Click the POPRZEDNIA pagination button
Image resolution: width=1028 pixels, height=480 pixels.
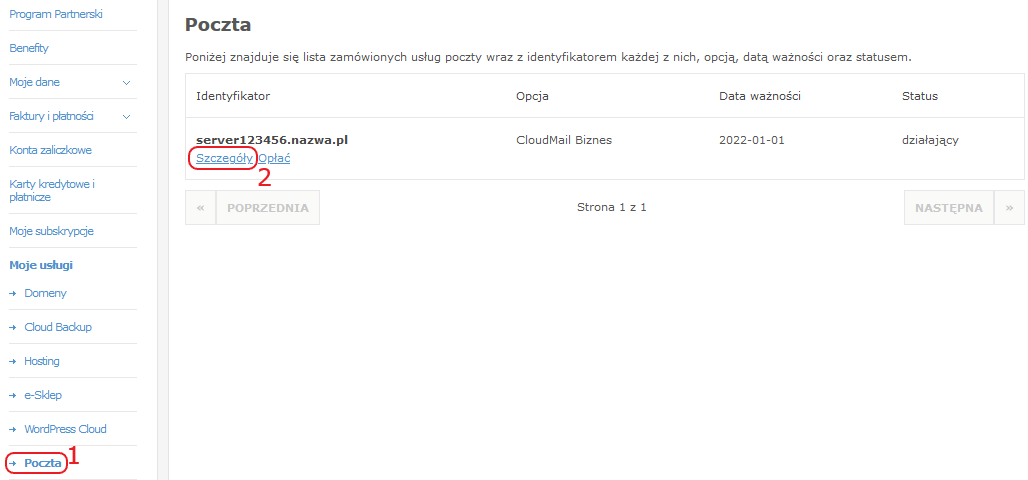268,208
